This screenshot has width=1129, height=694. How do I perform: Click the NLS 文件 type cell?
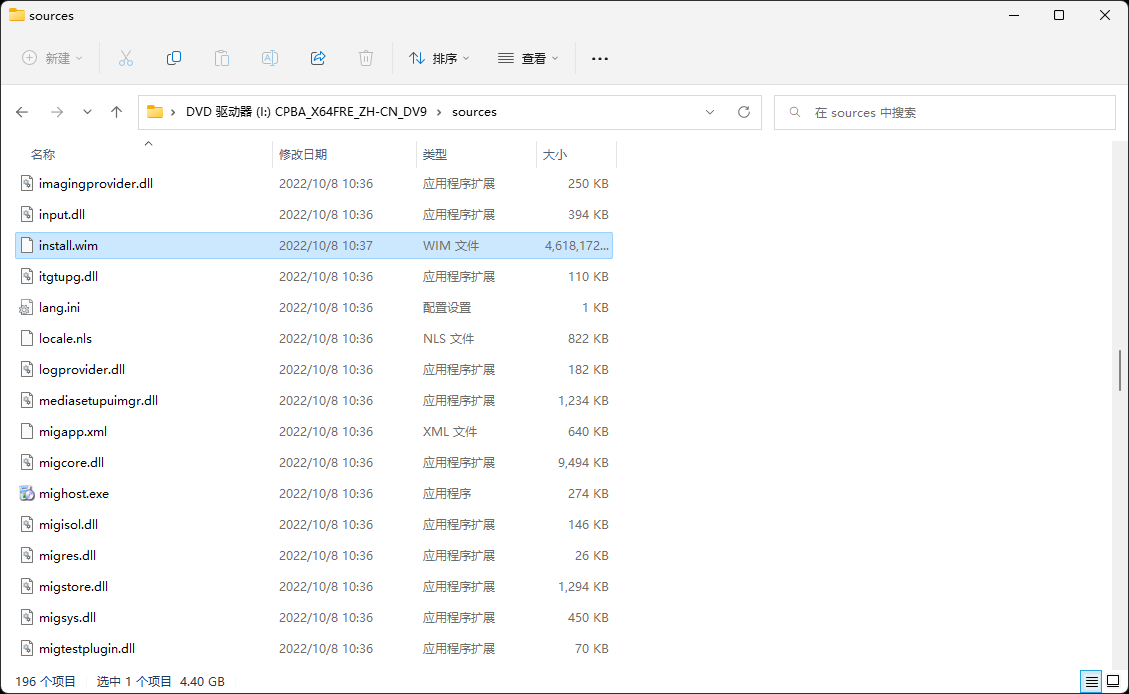[449, 338]
